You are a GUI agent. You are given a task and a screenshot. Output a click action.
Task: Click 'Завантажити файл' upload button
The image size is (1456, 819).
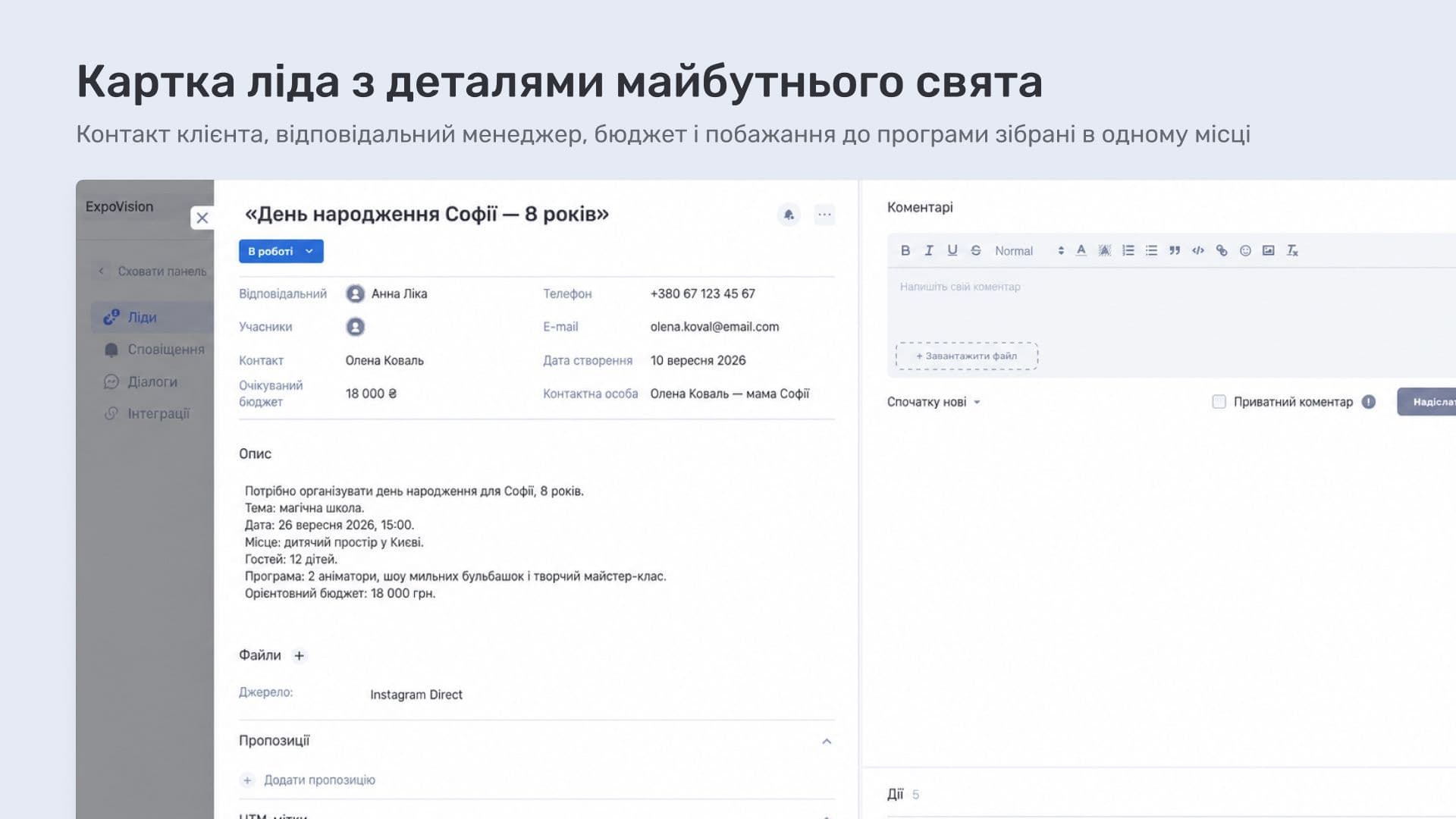[966, 356]
